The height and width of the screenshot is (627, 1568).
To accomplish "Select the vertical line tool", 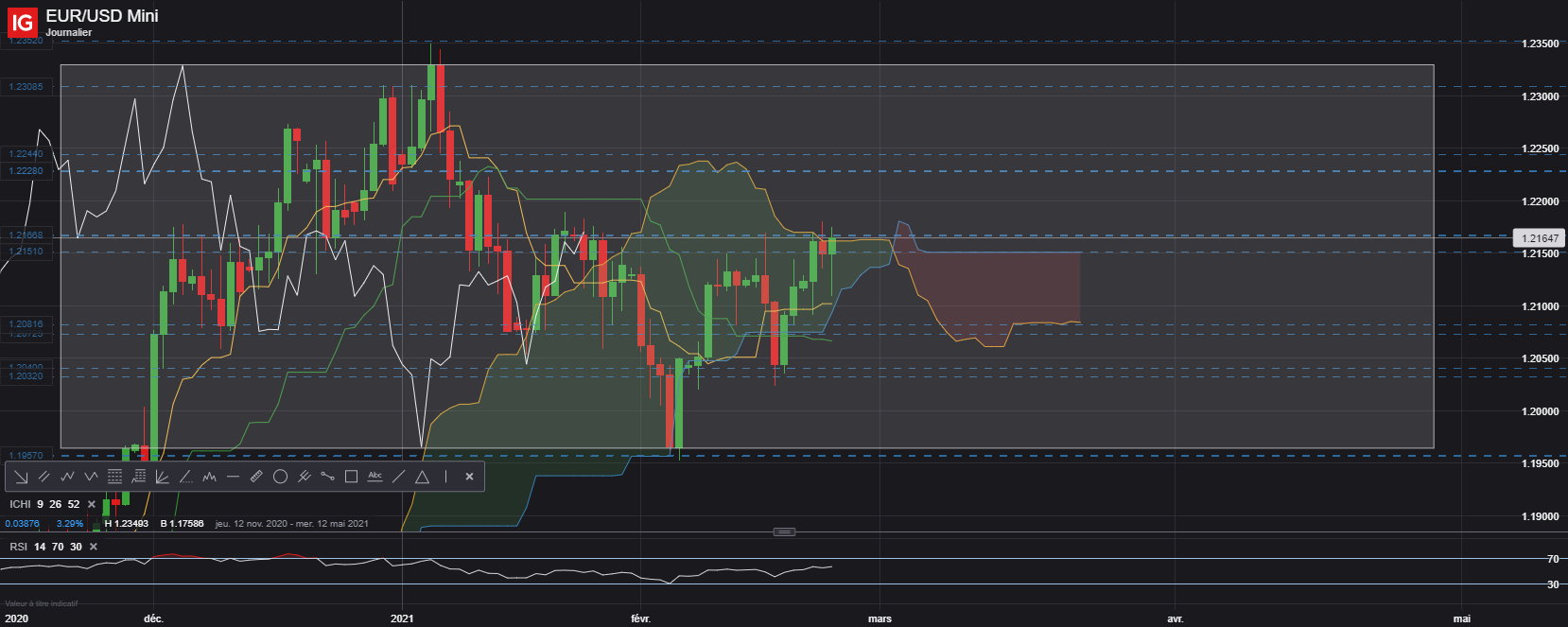I will click(x=445, y=477).
